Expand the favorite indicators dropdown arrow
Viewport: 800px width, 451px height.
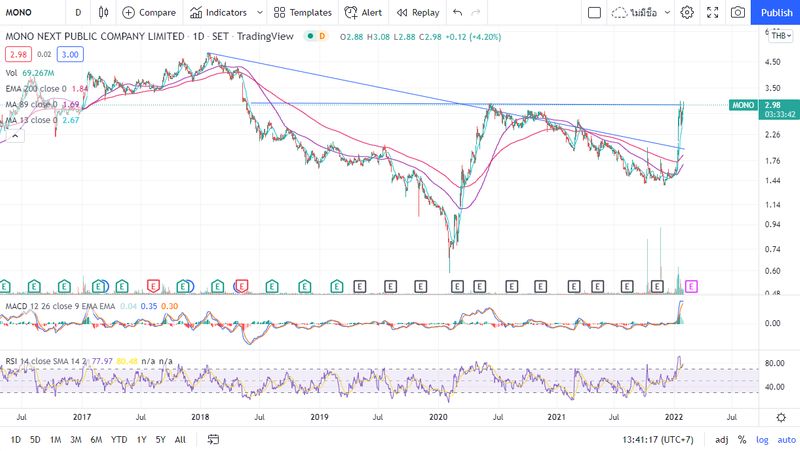[x=260, y=12]
